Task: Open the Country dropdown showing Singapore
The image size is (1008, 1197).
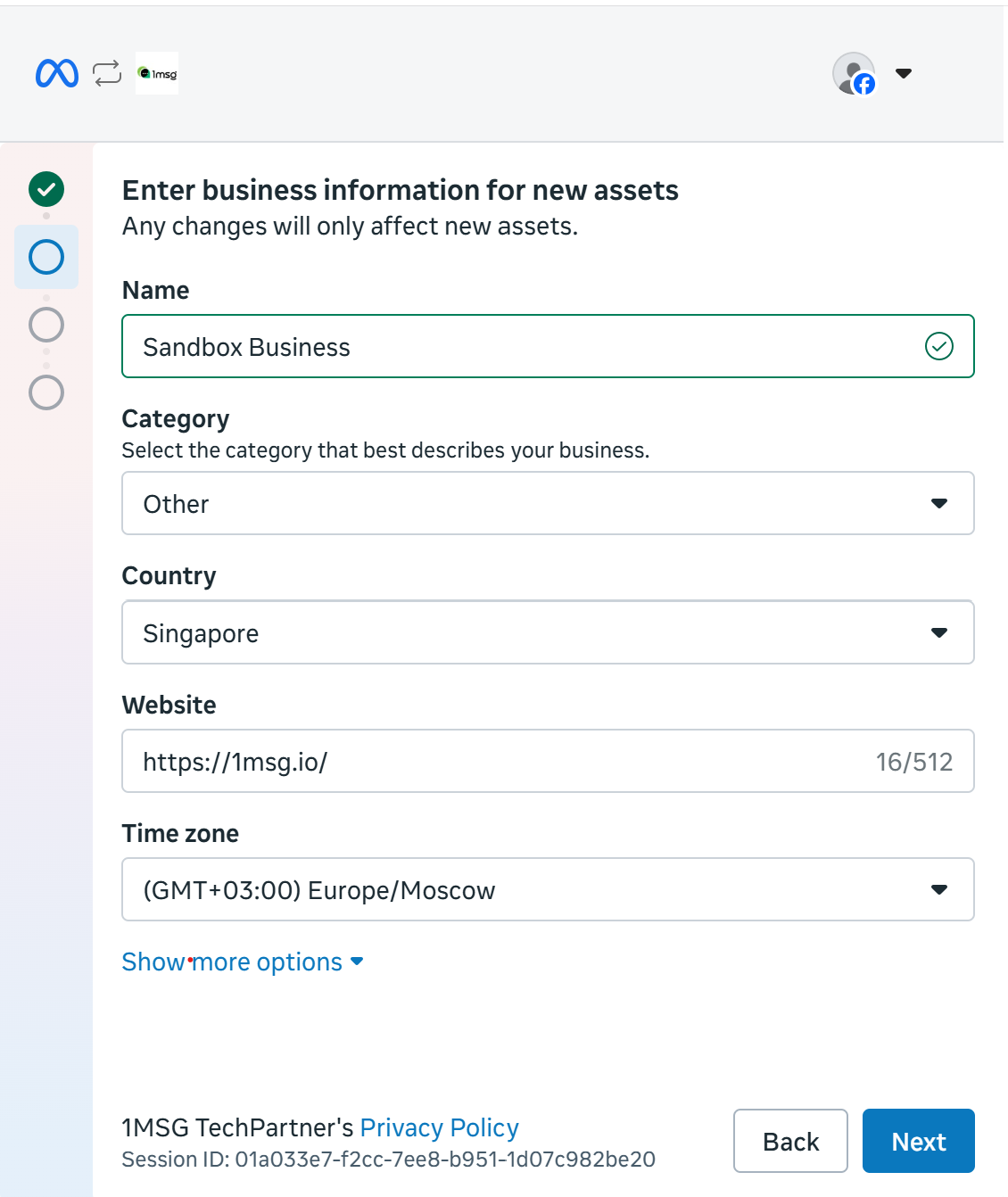Action: [x=548, y=632]
